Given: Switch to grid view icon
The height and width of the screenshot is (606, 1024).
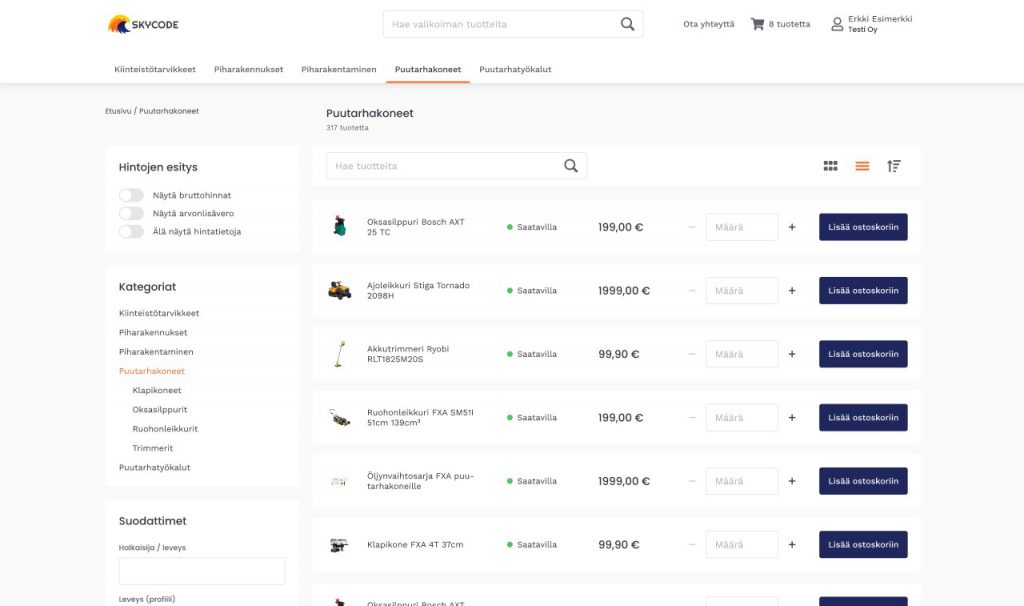Looking at the screenshot, I should (x=830, y=166).
